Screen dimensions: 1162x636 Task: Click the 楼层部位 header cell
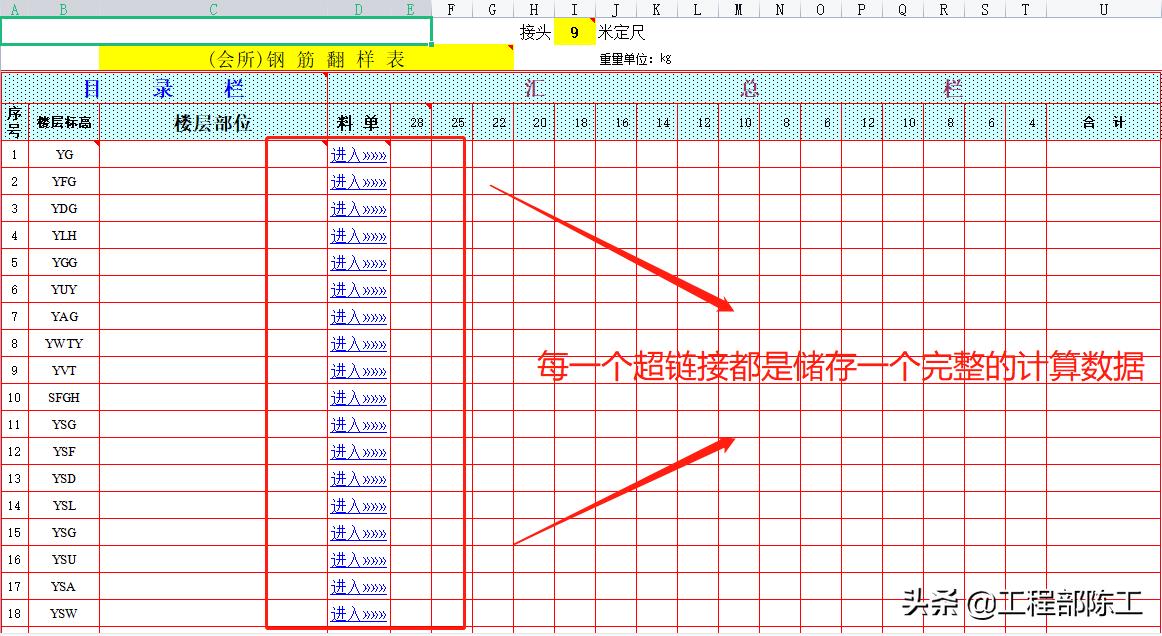(x=213, y=123)
